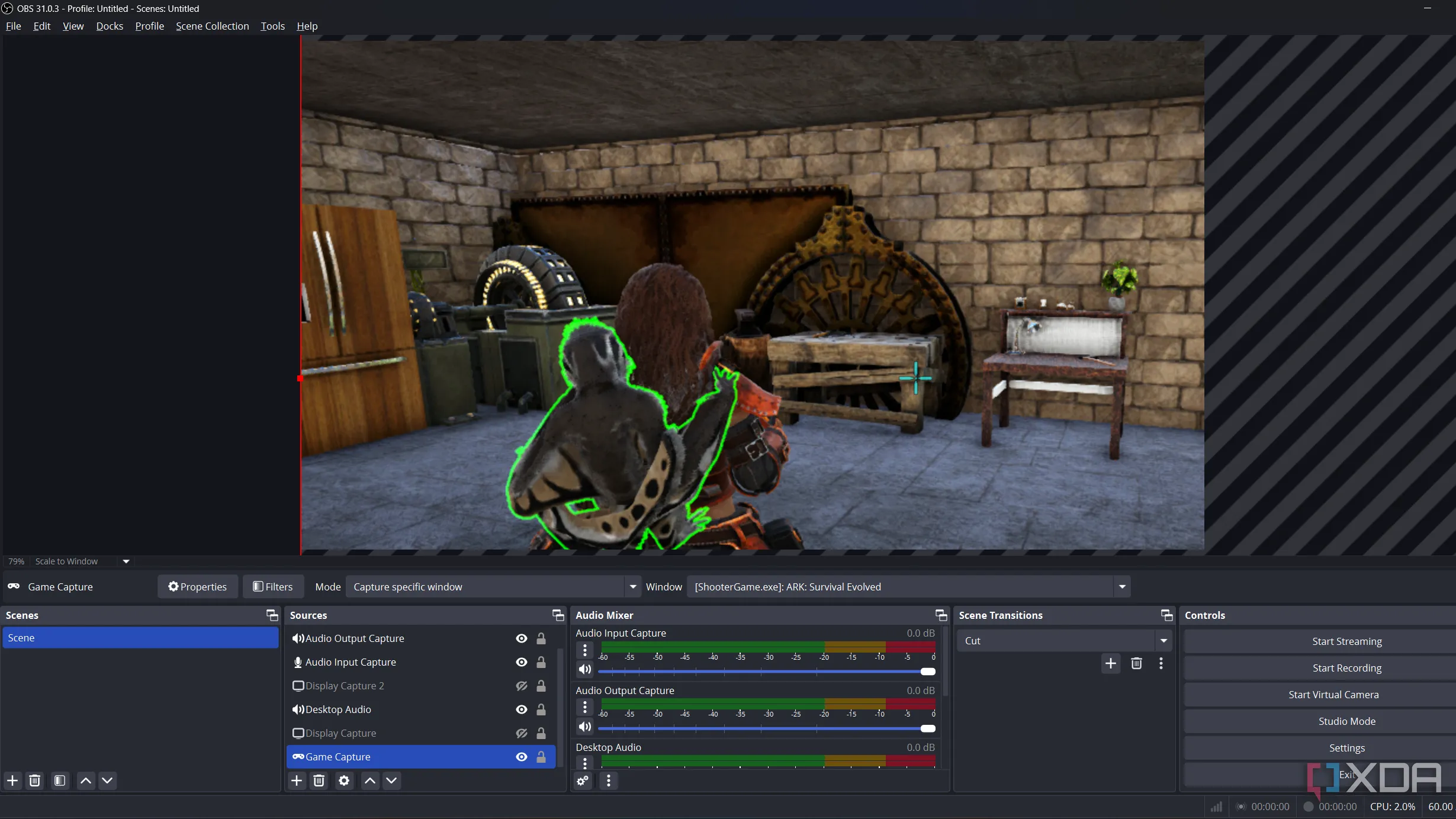Expand the capture Mode dropdown

(x=633, y=587)
